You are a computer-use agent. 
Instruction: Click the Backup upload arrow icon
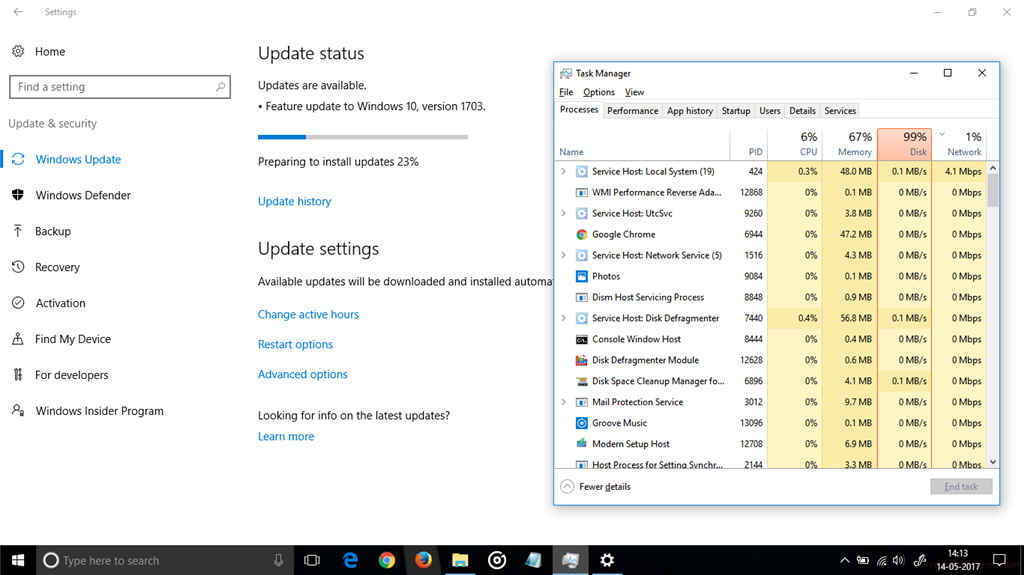18,231
